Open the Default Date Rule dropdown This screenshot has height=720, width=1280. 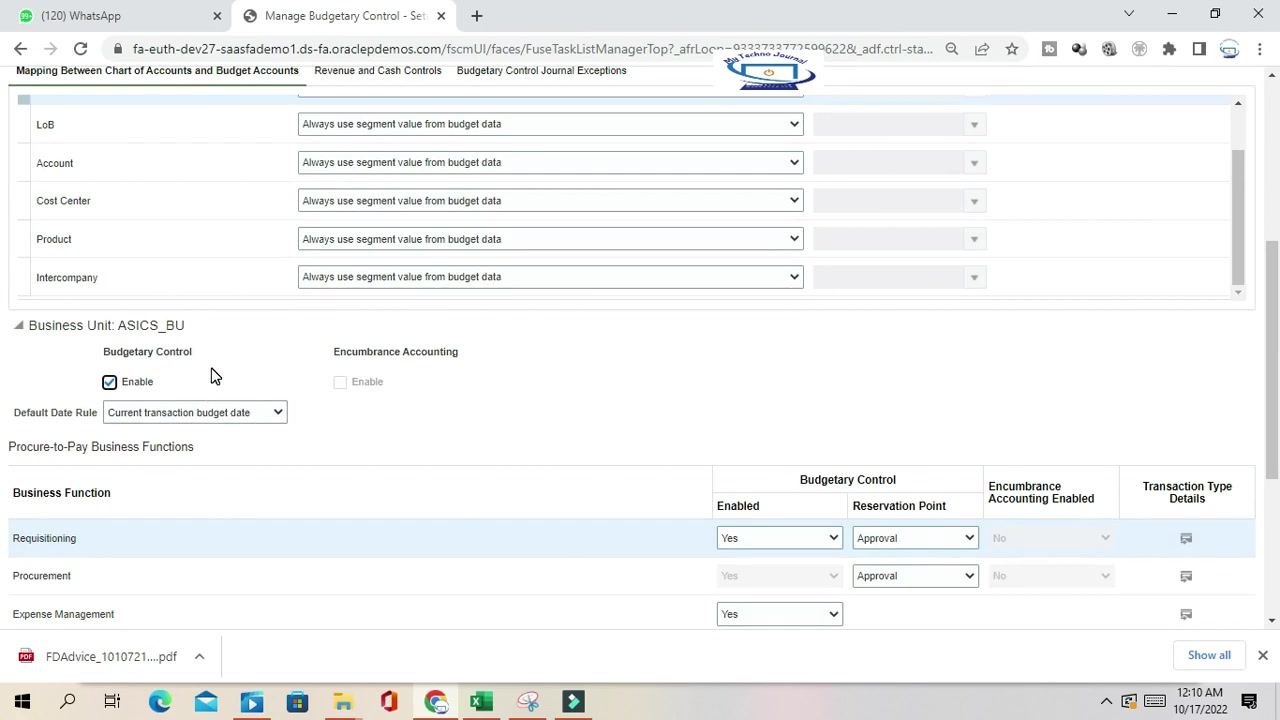(x=195, y=412)
